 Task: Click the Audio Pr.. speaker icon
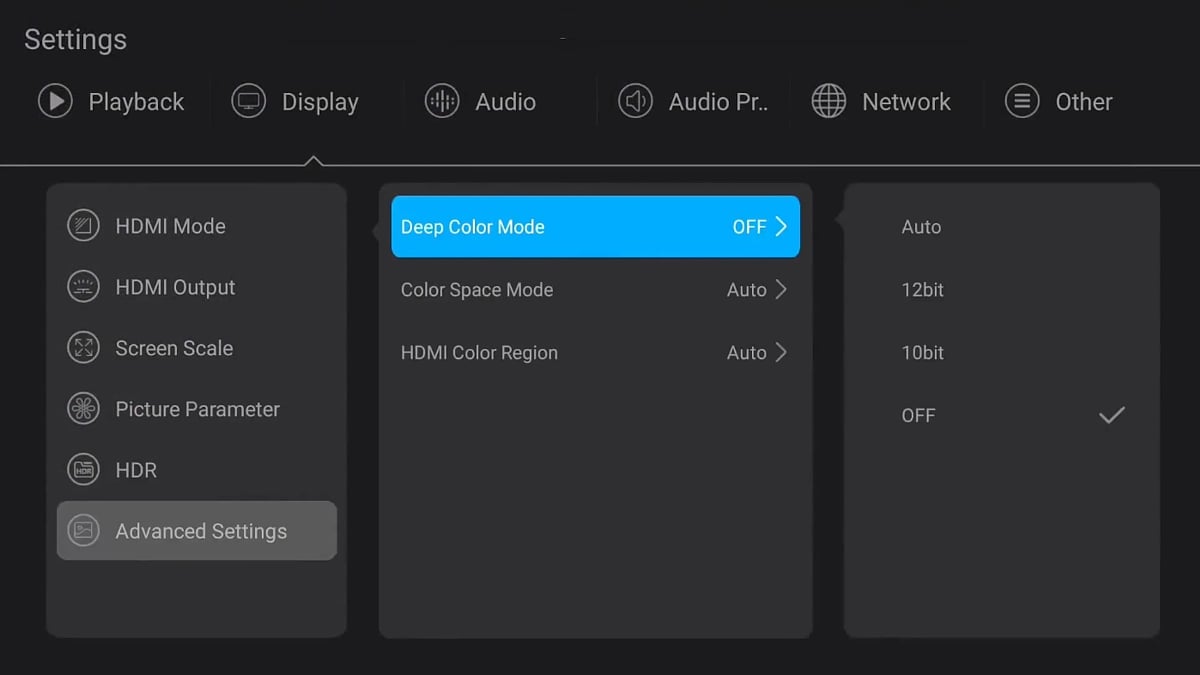tap(635, 101)
